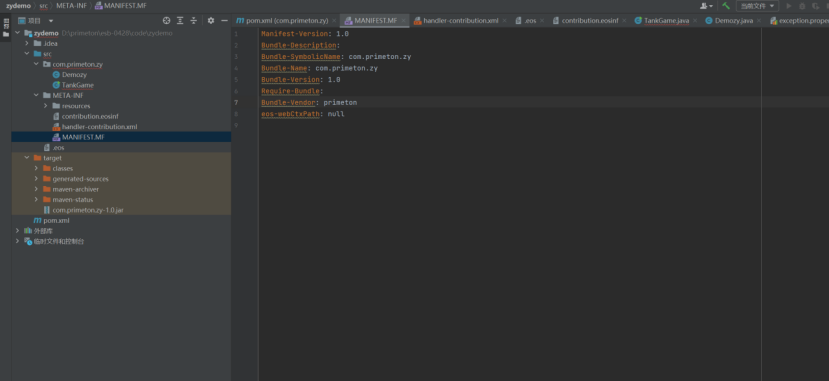Open project panel settings gear
The width and height of the screenshot is (829, 381).
tap(211, 21)
